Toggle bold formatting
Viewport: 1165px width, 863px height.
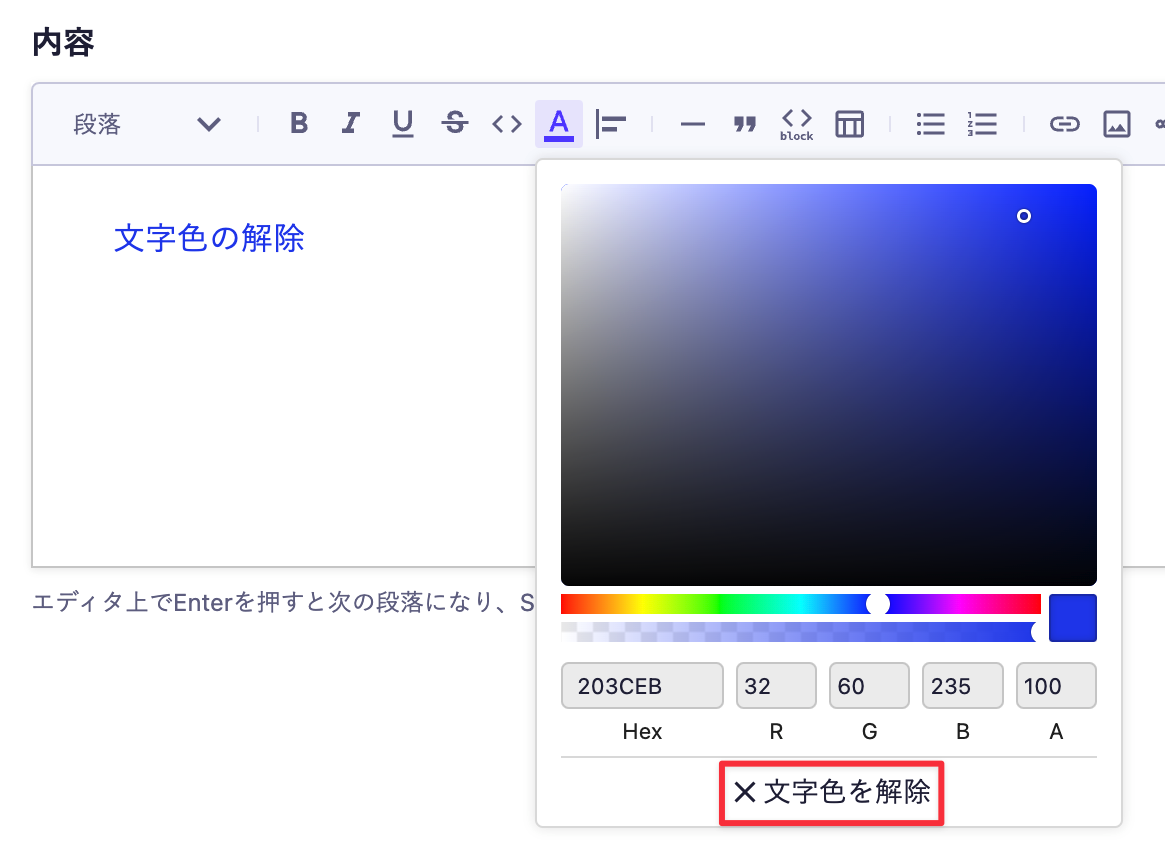click(x=298, y=123)
